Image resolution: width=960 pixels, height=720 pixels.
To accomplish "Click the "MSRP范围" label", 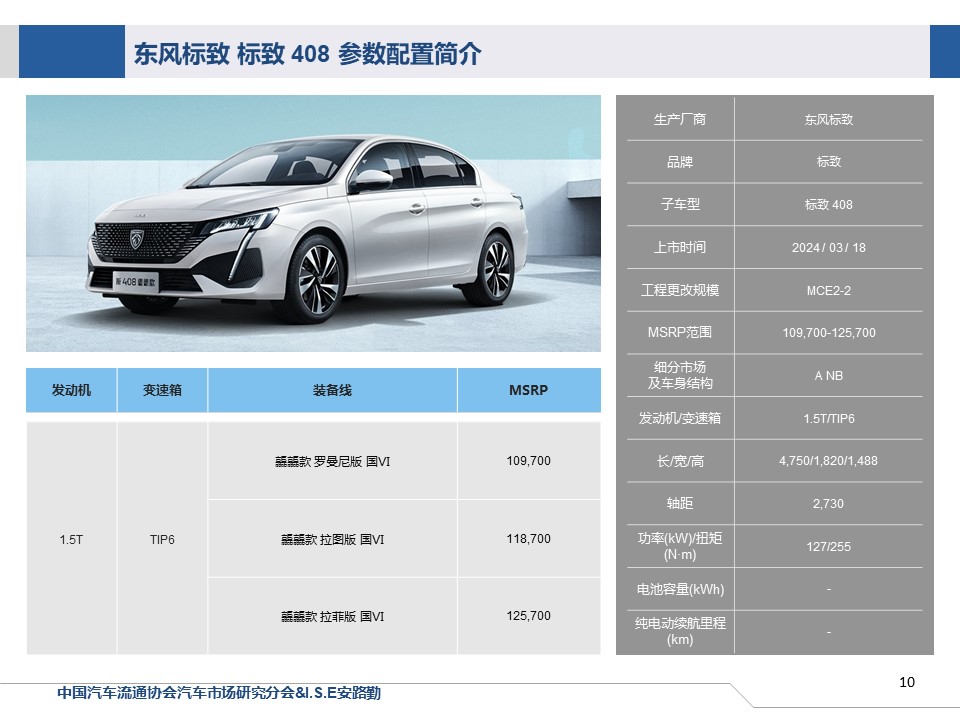I will pos(680,332).
